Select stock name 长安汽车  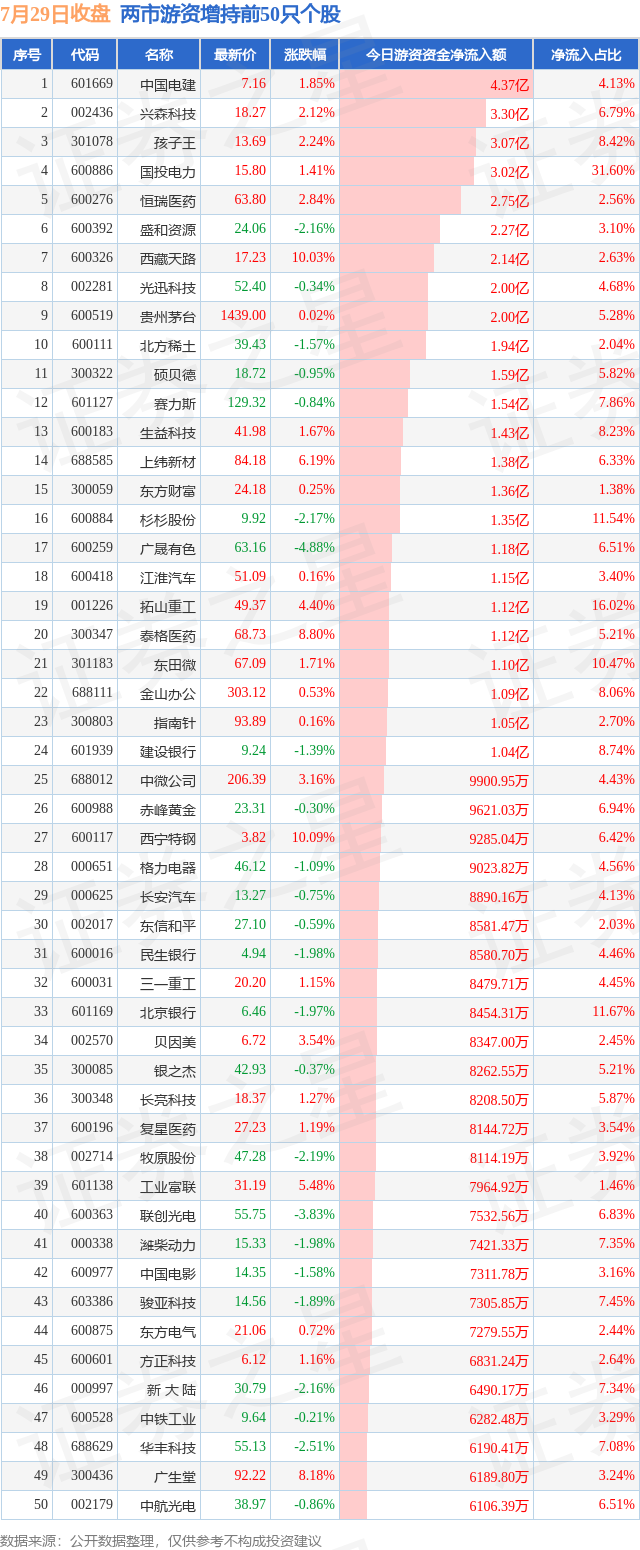[x=168, y=897]
